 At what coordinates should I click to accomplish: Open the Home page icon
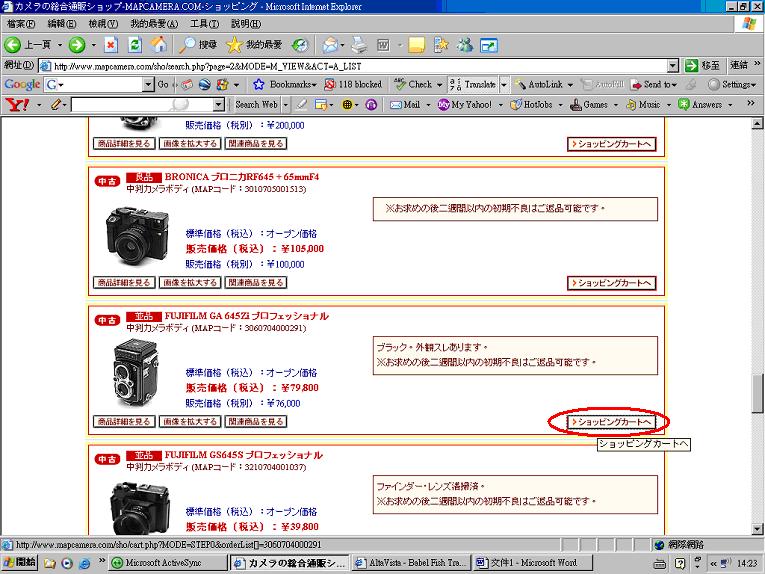coord(158,45)
